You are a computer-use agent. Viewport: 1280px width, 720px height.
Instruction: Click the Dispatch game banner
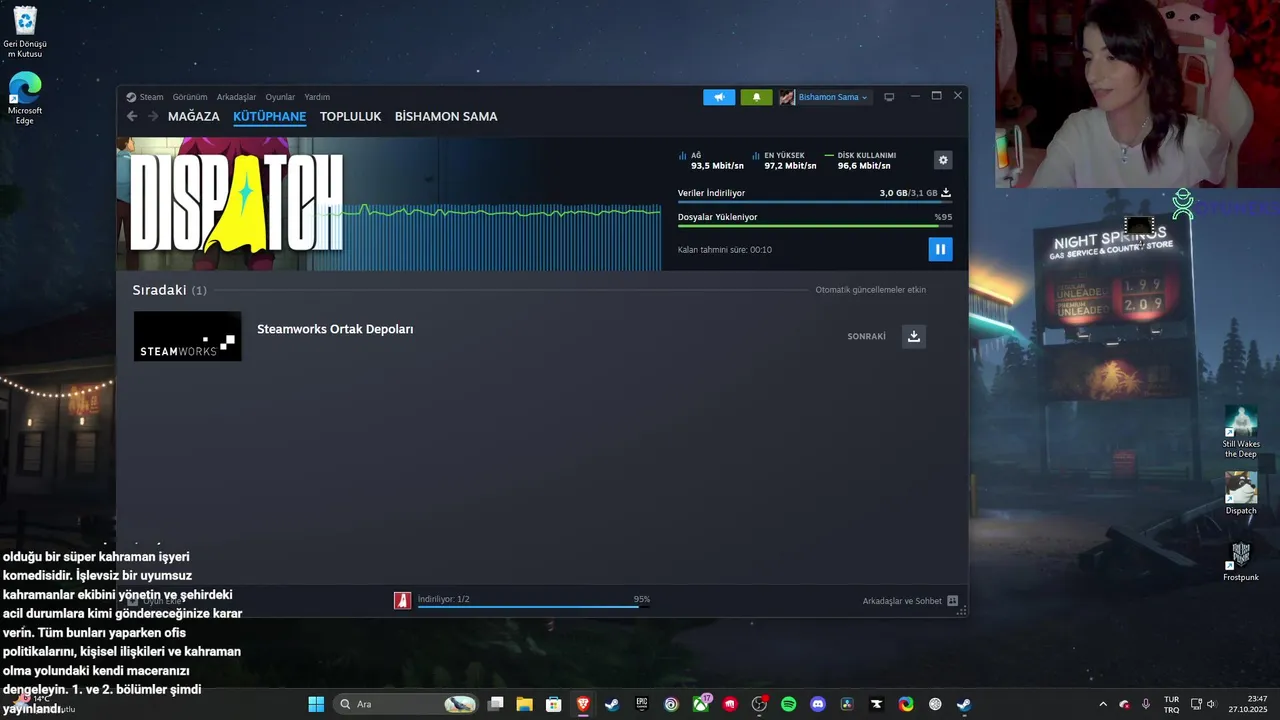point(237,203)
